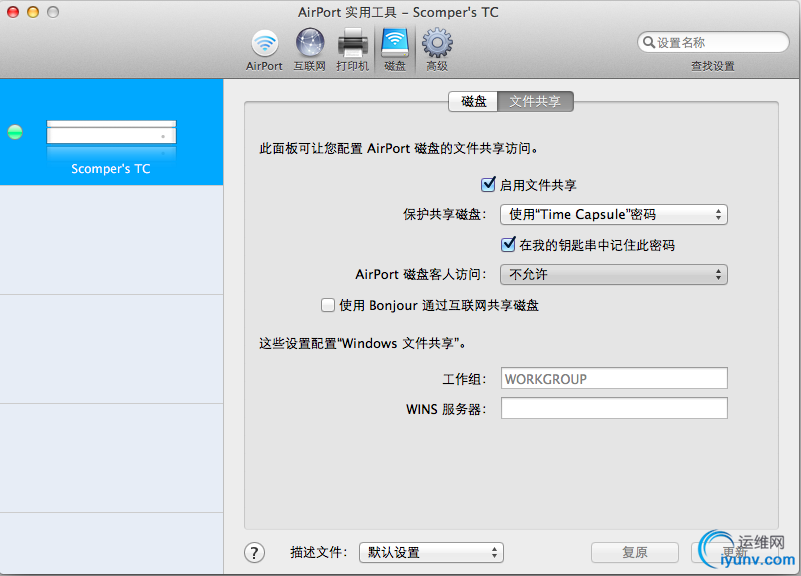The width and height of the screenshot is (801, 576).
Task: Close the AirPort 实用工具 window
Action: coord(13,12)
